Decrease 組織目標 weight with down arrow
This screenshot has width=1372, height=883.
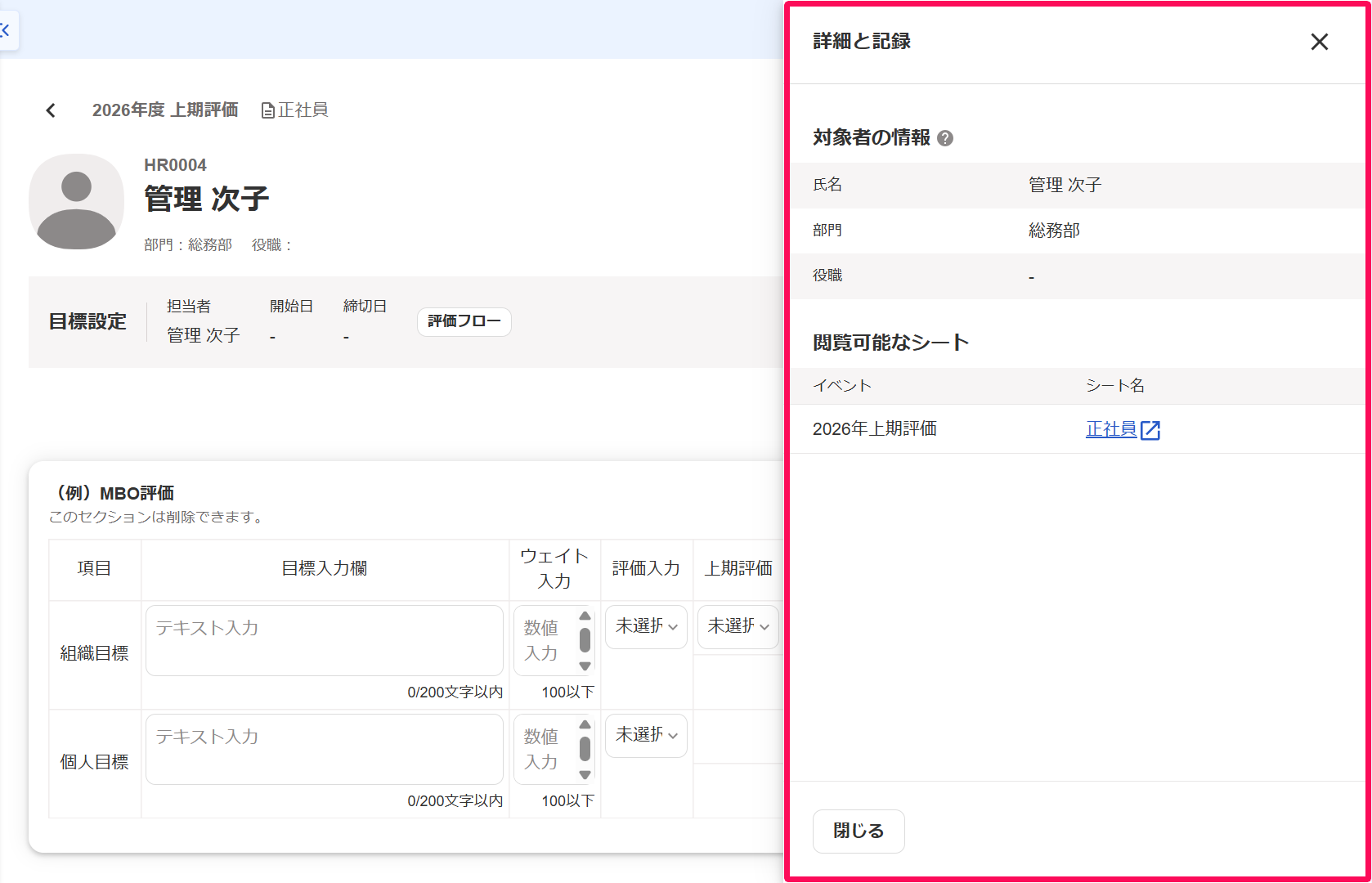[x=585, y=666]
